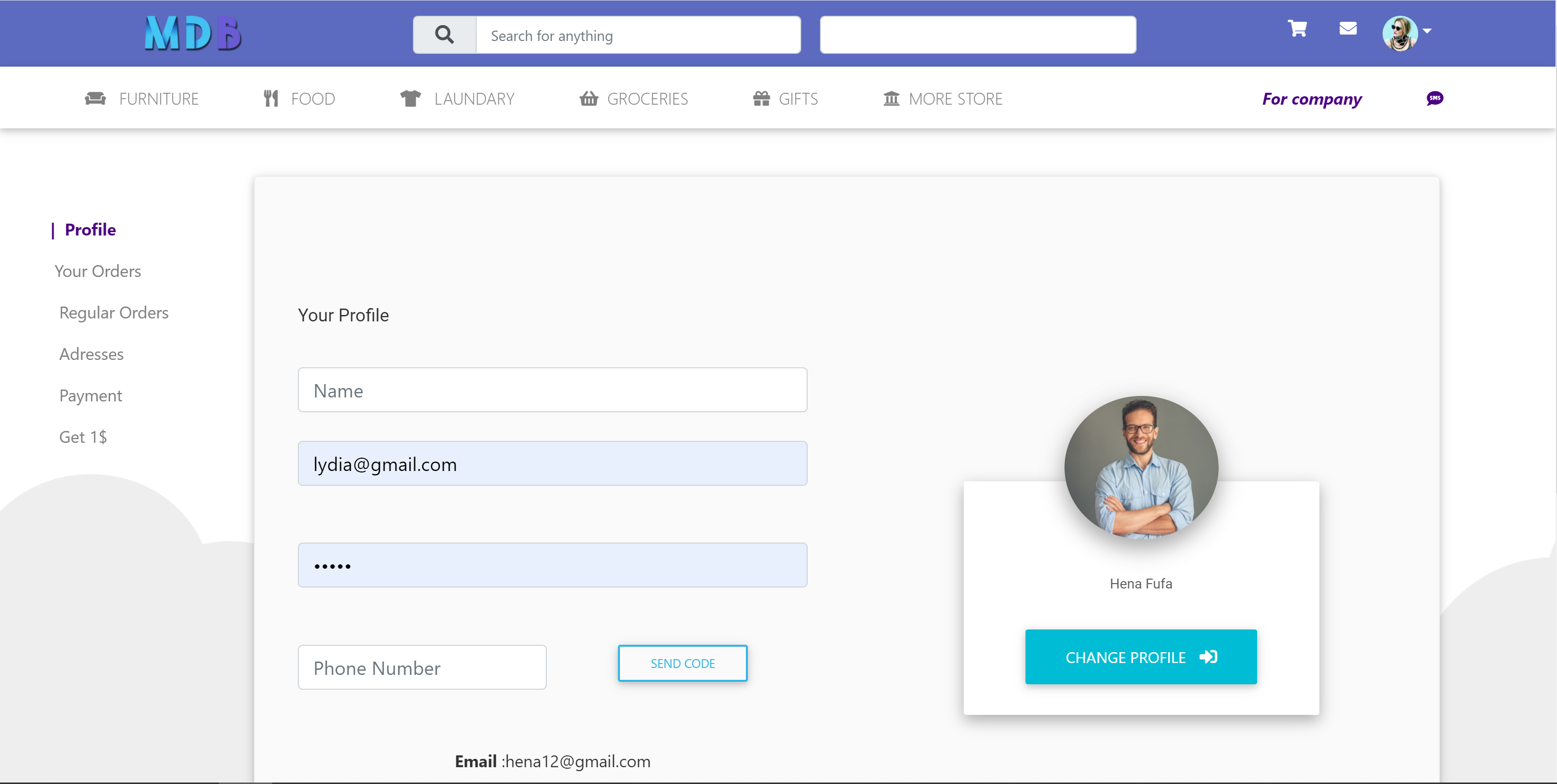1557x784 pixels.
Task: Click the Laundry shirt icon
Action: pyautogui.click(x=410, y=98)
